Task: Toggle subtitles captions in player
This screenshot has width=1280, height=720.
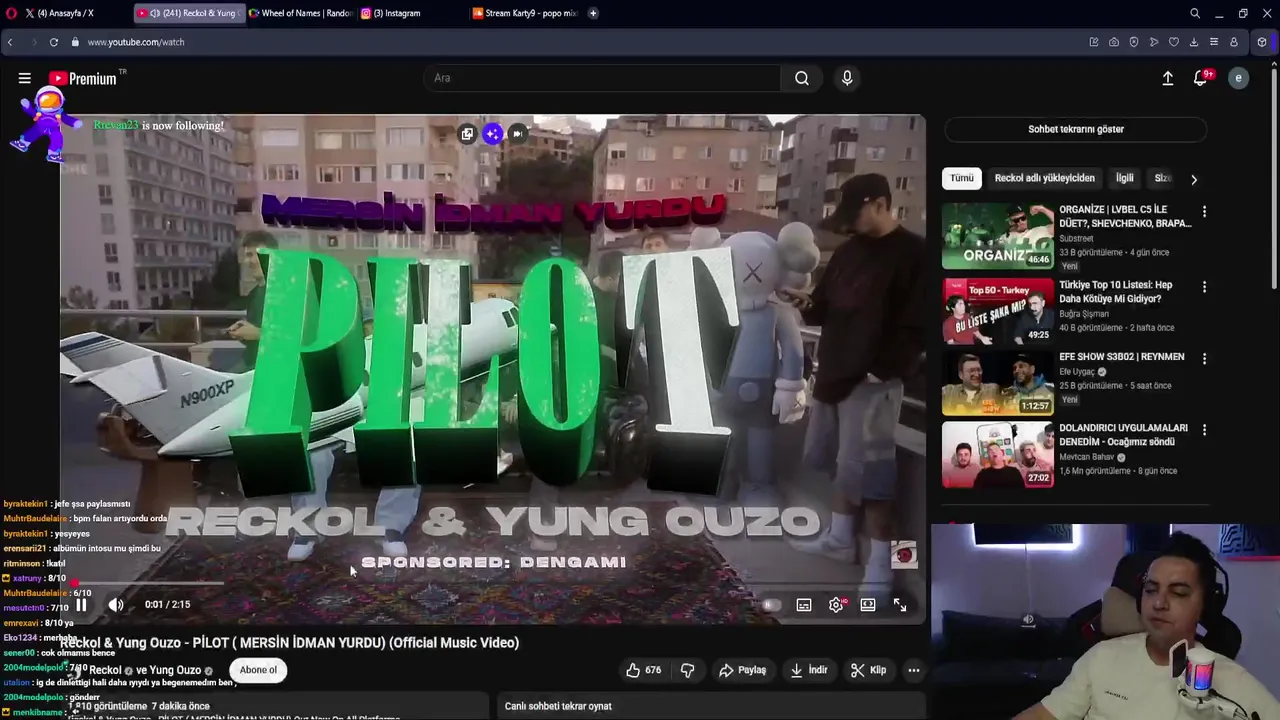Action: 803,605
